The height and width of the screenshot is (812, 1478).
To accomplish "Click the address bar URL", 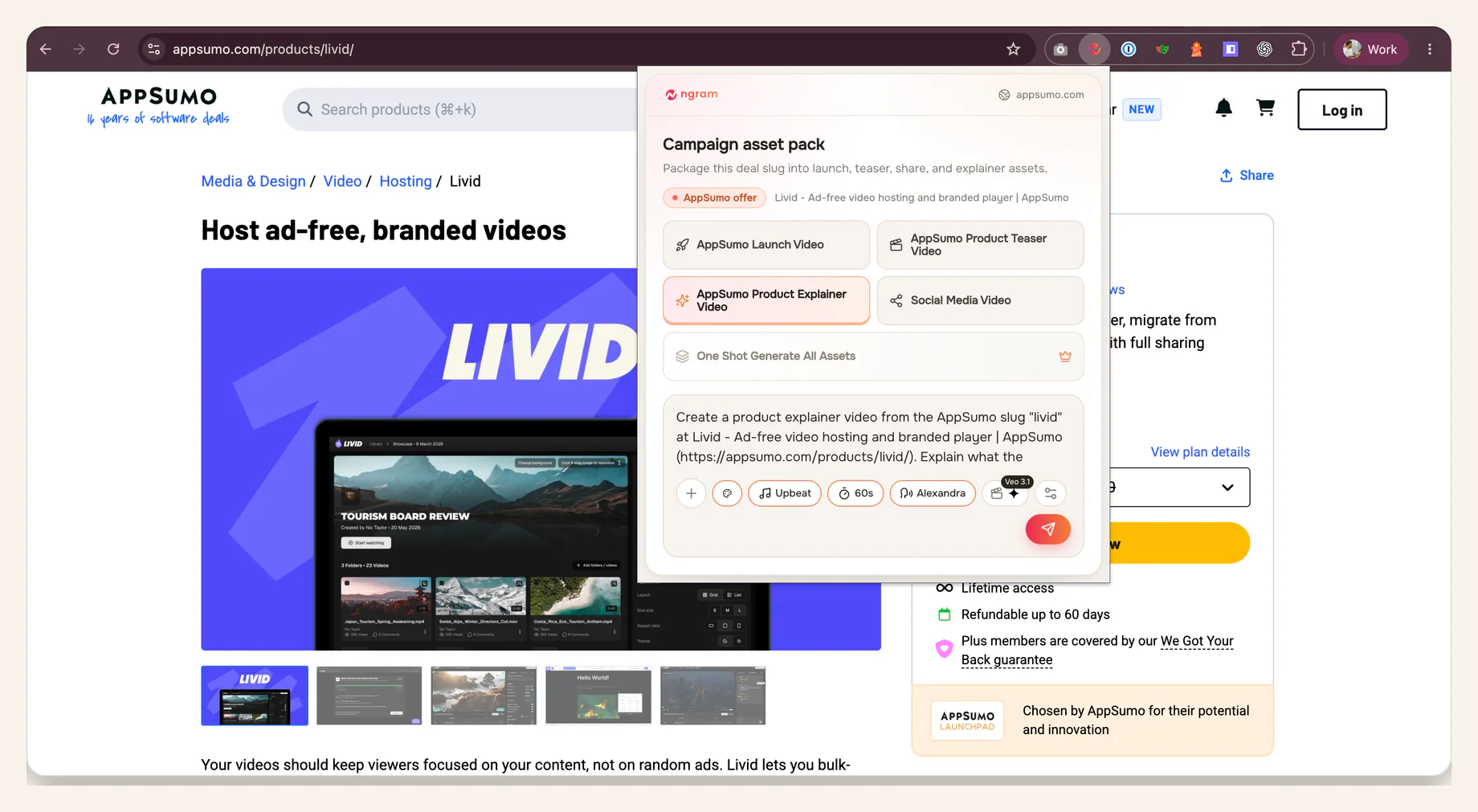I will [x=263, y=49].
